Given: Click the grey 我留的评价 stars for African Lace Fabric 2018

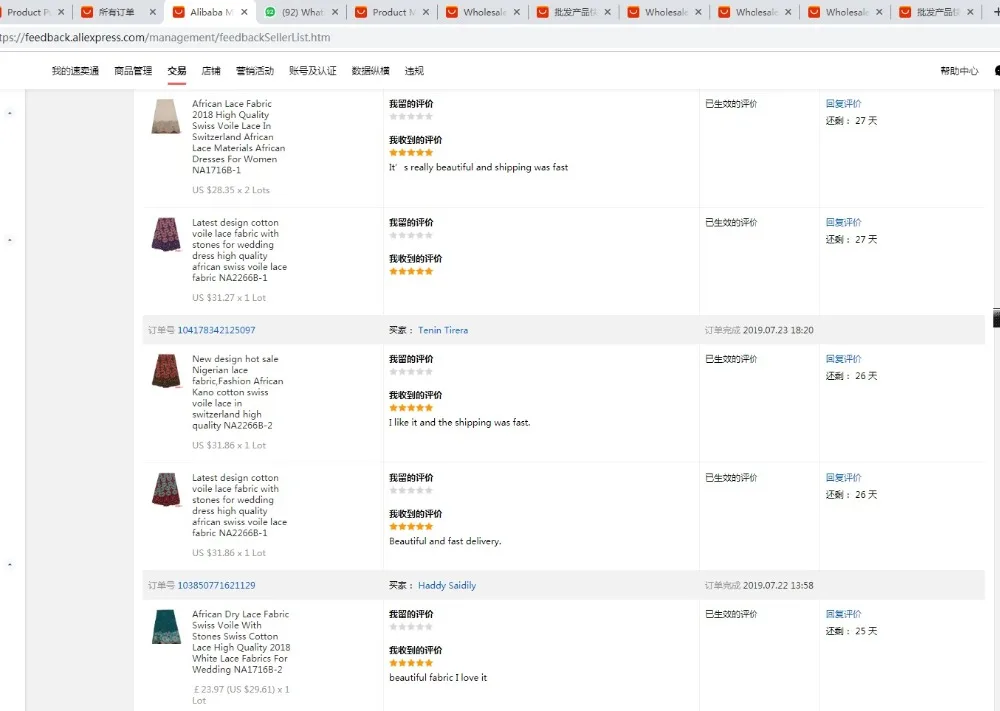Looking at the screenshot, I should coord(411,116).
